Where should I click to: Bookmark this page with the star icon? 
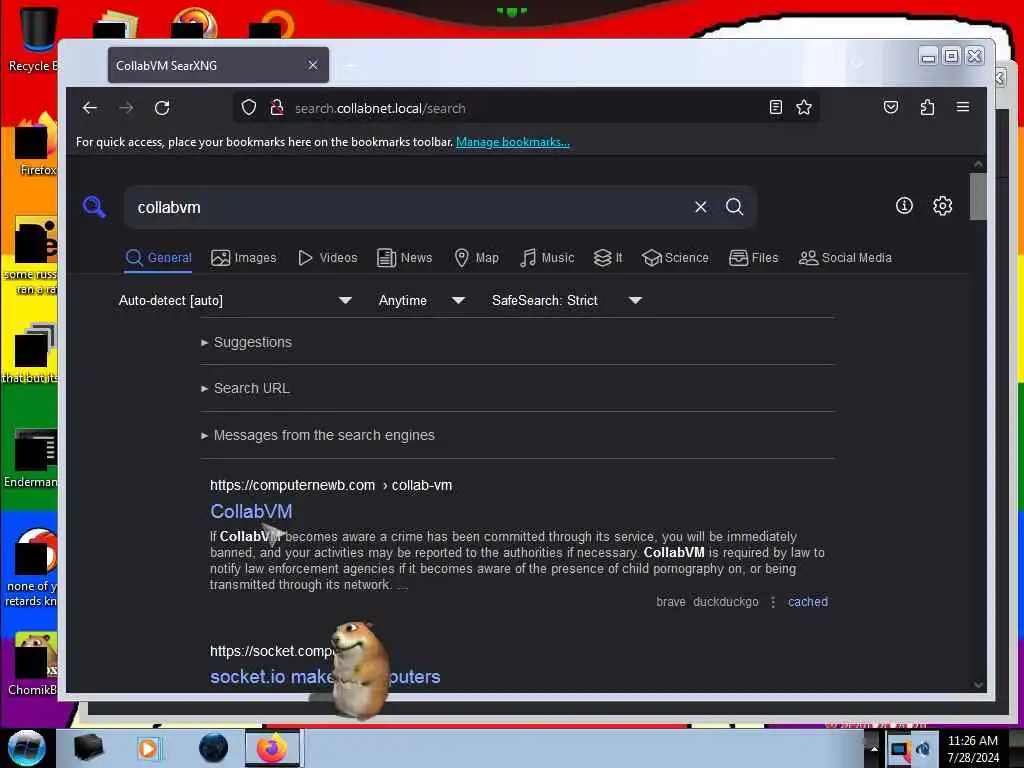[x=804, y=107]
